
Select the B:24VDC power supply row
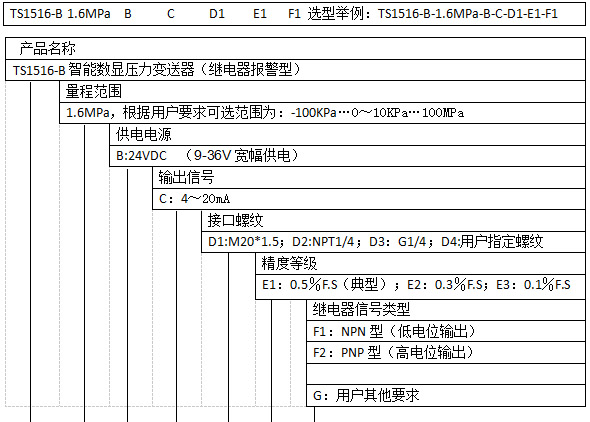(347, 156)
